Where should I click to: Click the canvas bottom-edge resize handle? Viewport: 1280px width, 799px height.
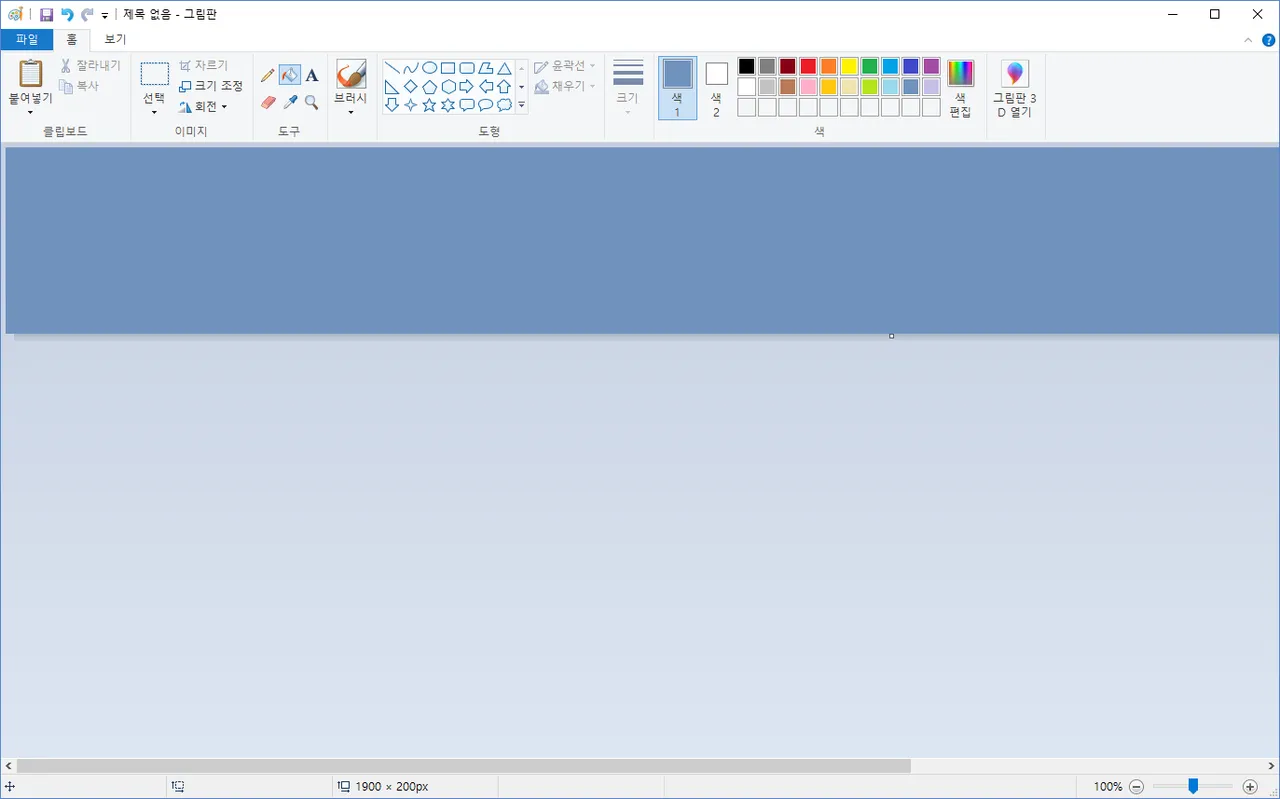tap(891, 336)
